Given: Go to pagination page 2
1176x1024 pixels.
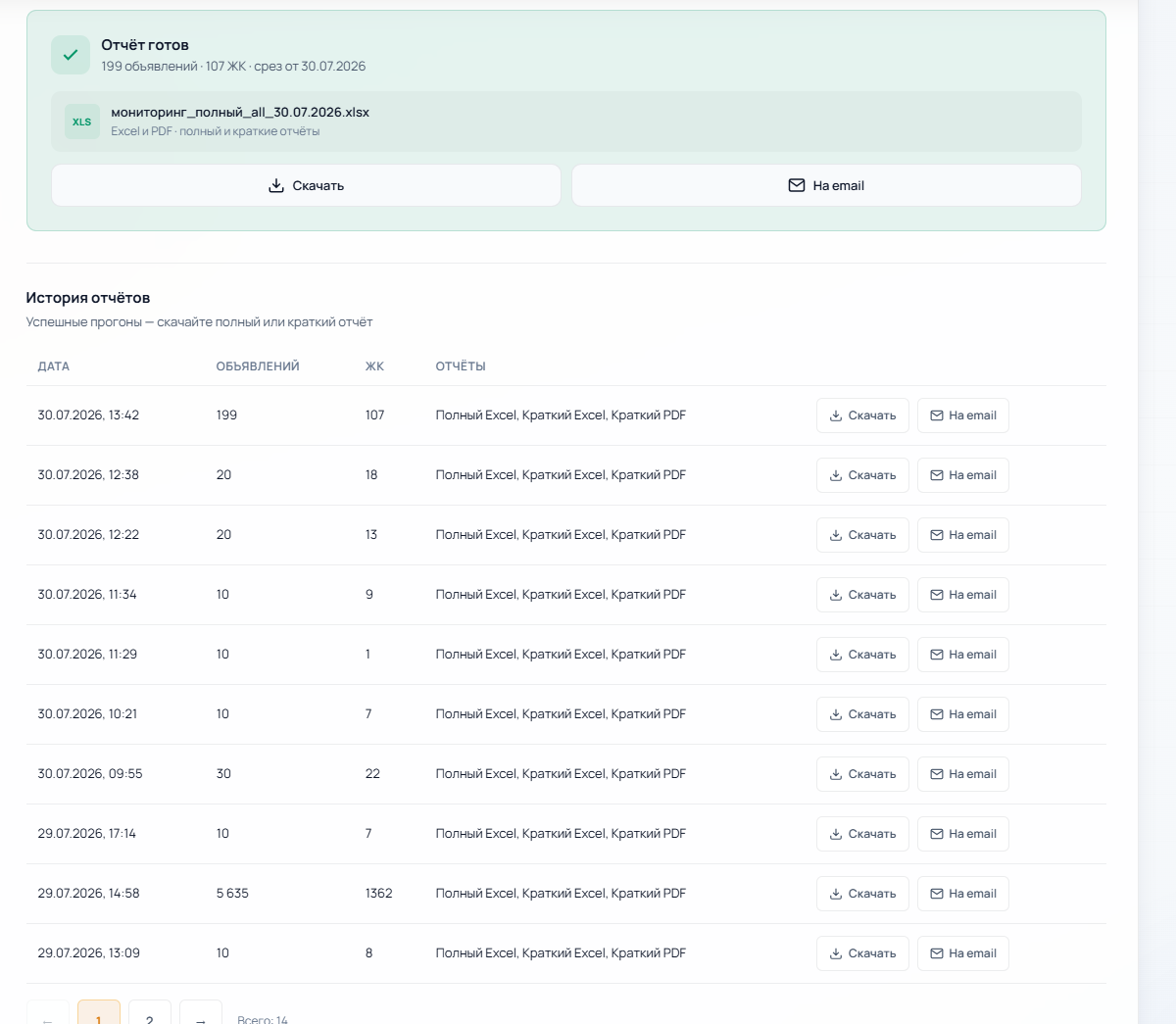Looking at the screenshot, I should click(x=150, y=1014).
